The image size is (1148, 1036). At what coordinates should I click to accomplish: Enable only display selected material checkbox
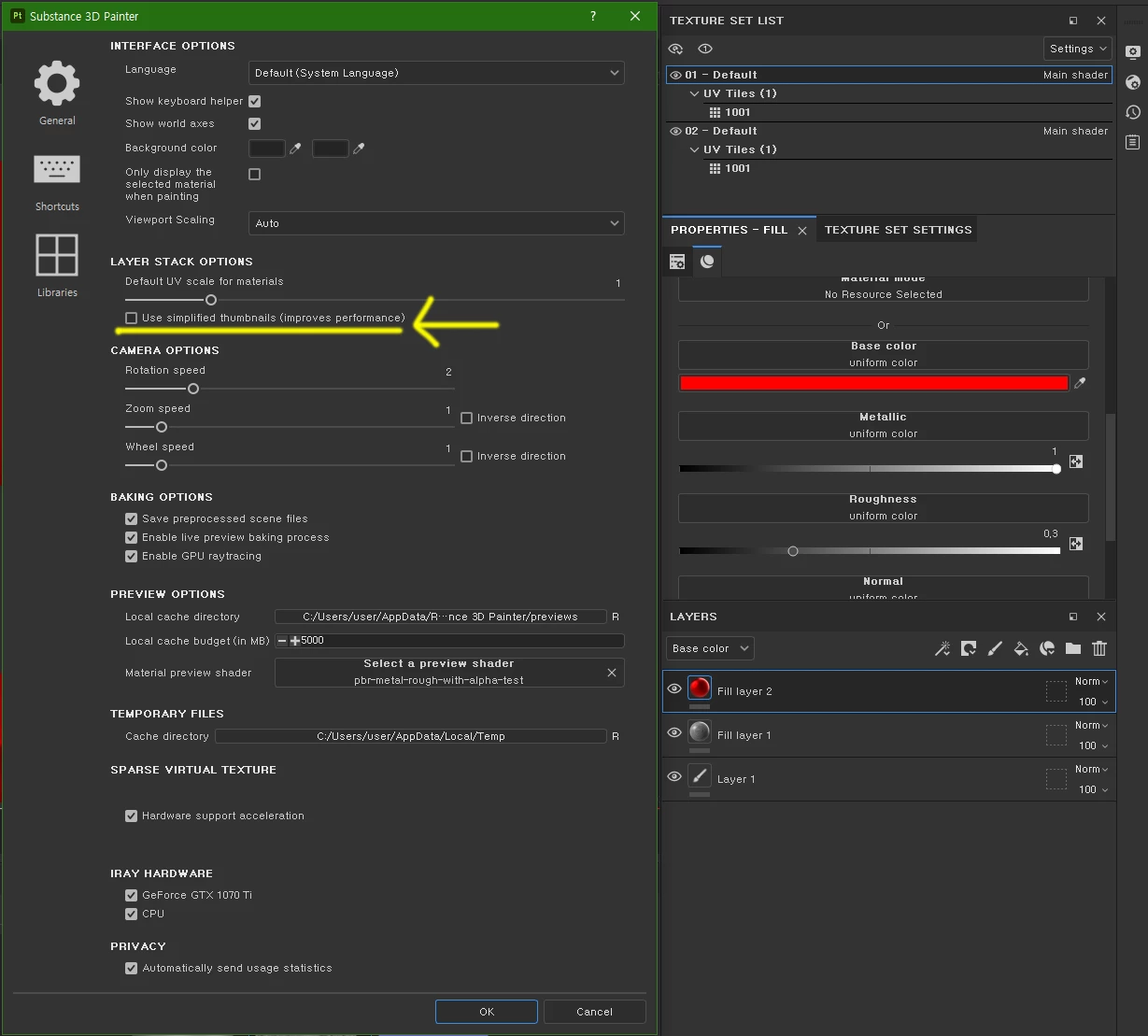(x=254, y=174)
